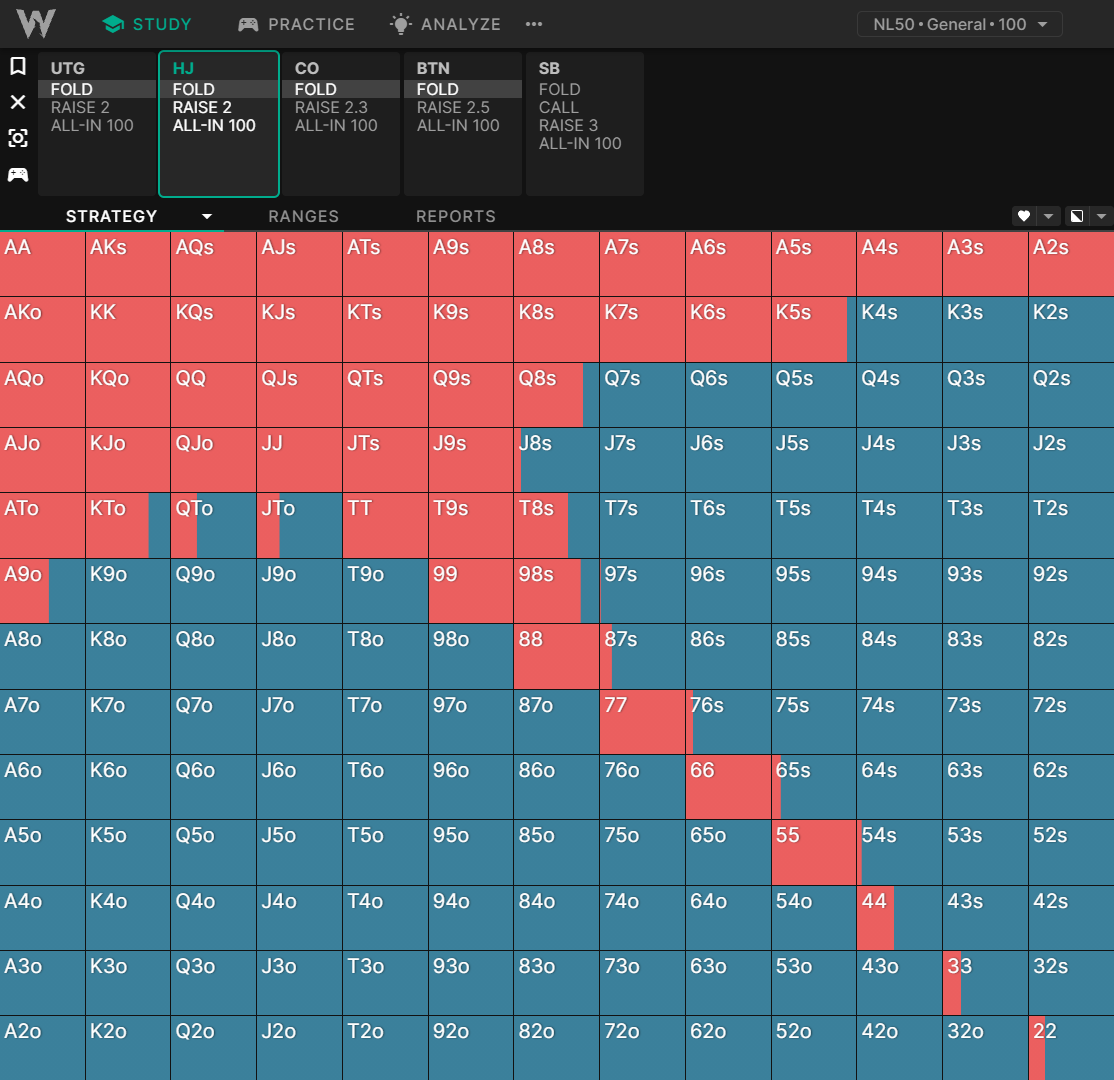Viewport: 1114px width, 1080px height.
Task: Click the bookmark icon in left sidebar
Action: pyautogui.click(x=17, y=66)
